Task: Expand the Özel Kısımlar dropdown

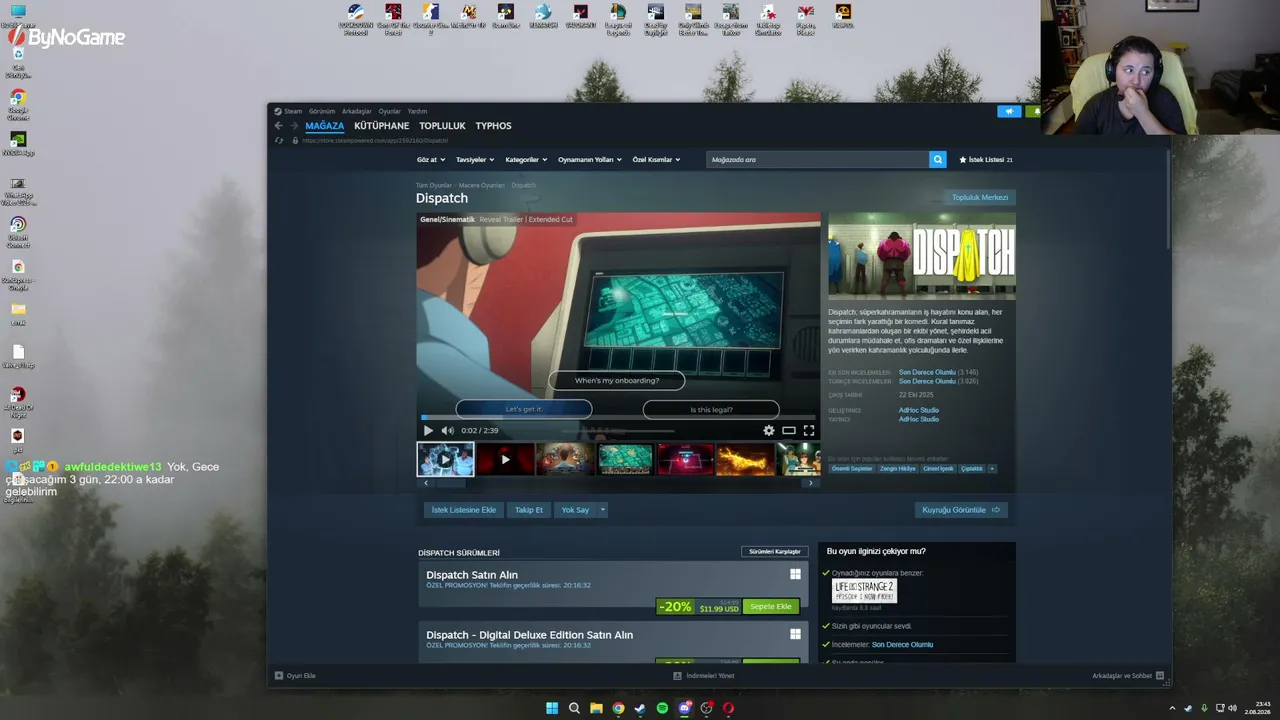Action: tap(656, 160)
